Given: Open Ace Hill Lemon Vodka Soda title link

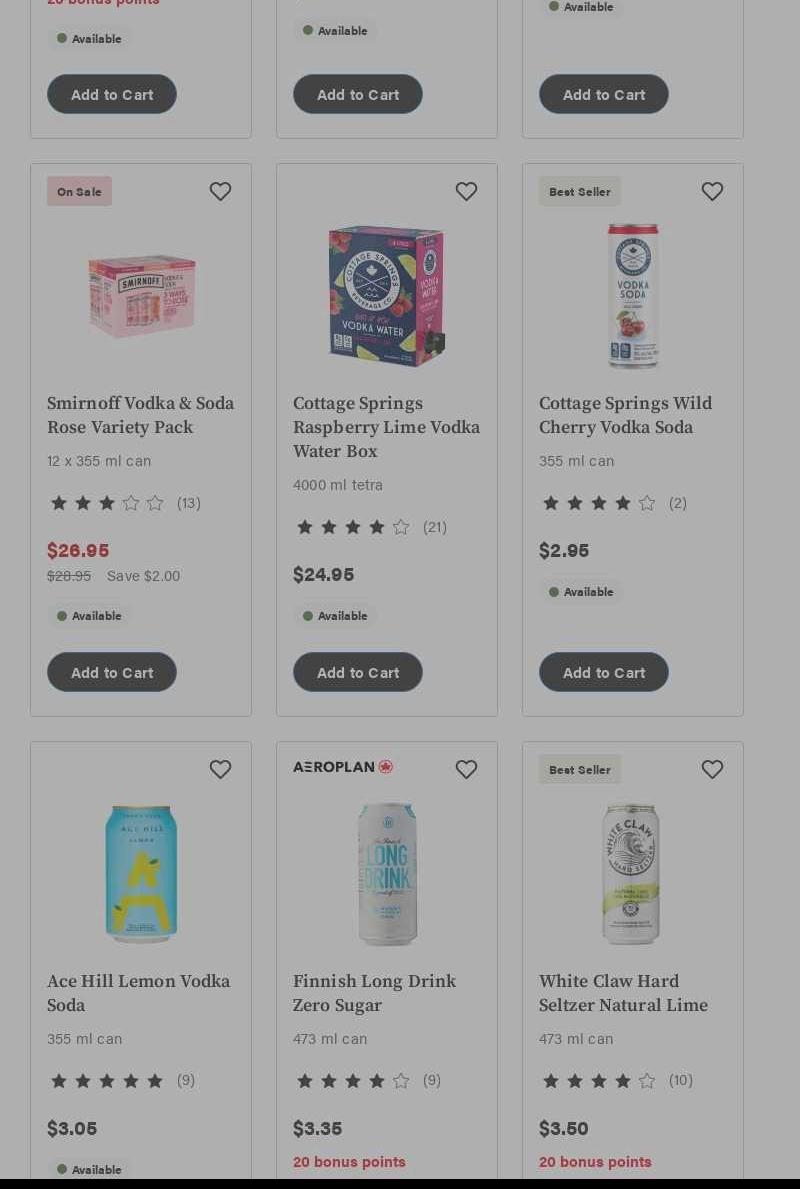Looking at the screenshot, I should click(x=139, y=993).
